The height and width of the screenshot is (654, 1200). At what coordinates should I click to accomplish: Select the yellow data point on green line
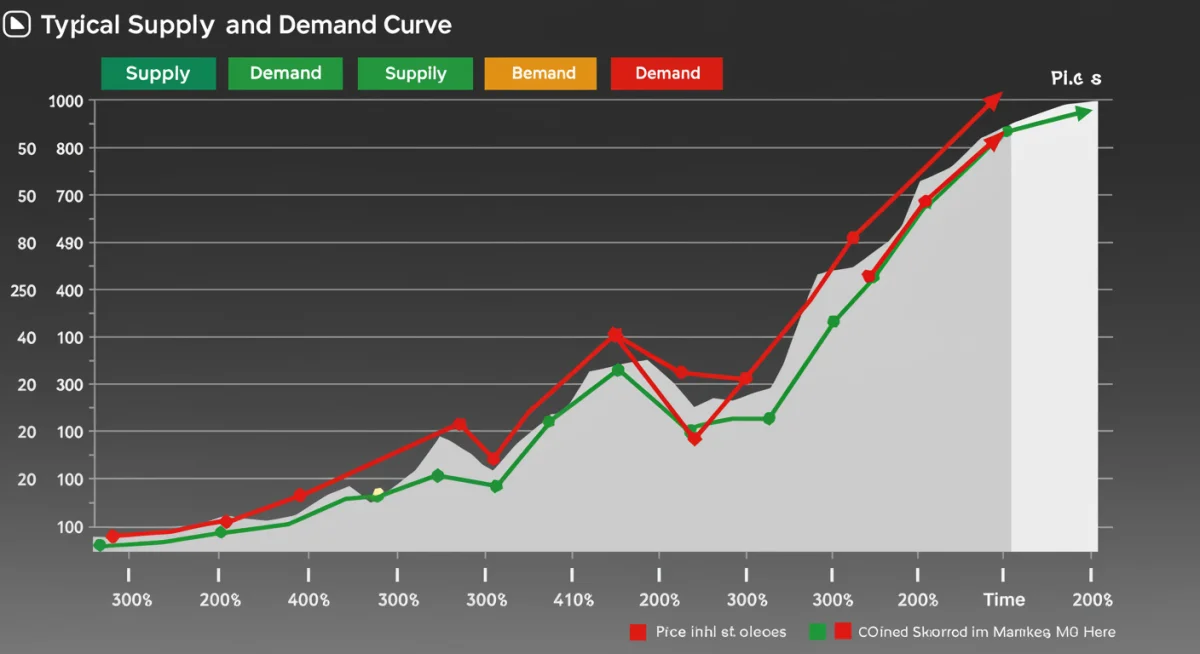click(378, 493)
